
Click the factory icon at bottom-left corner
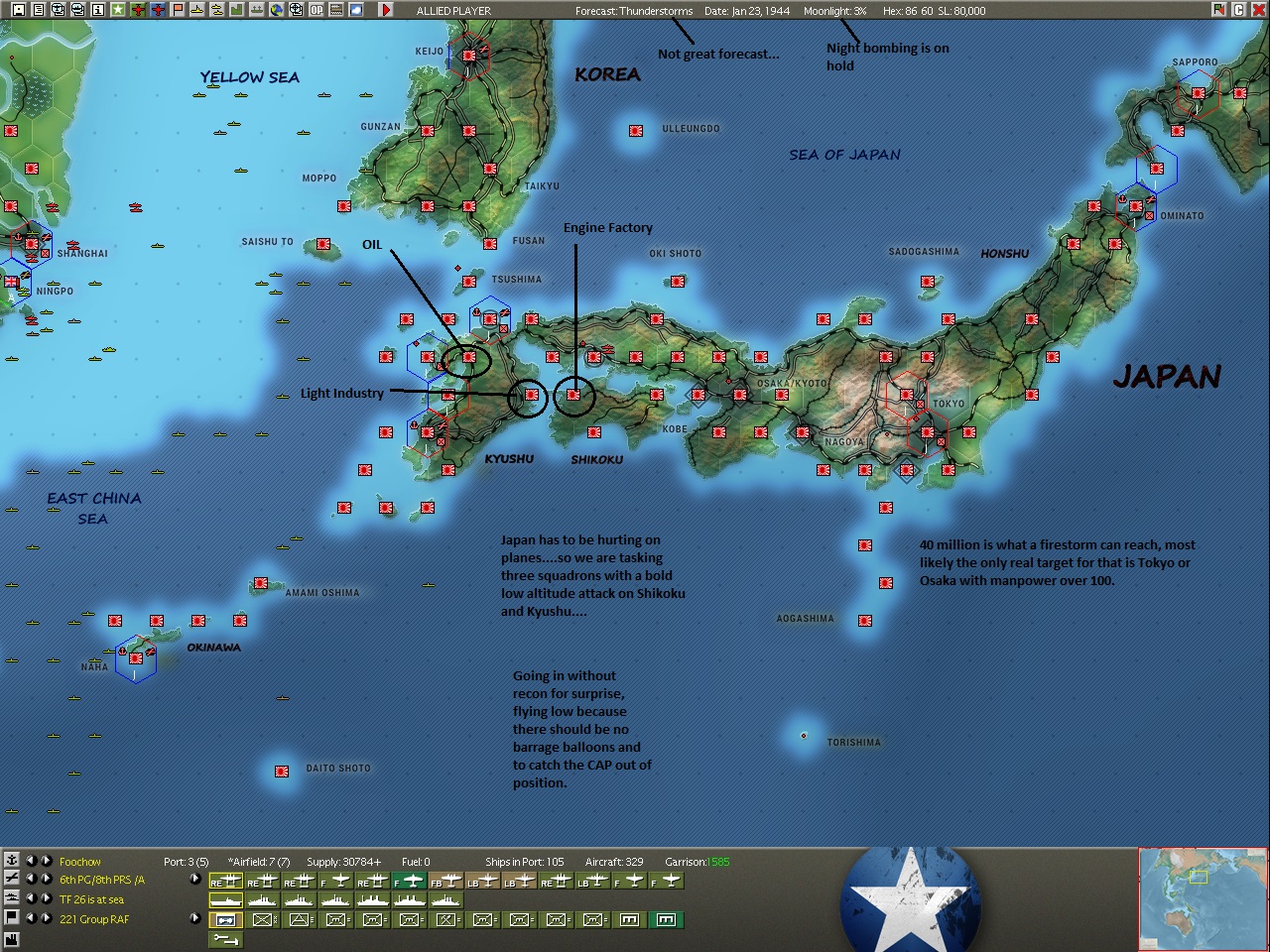tap(11, 938)
